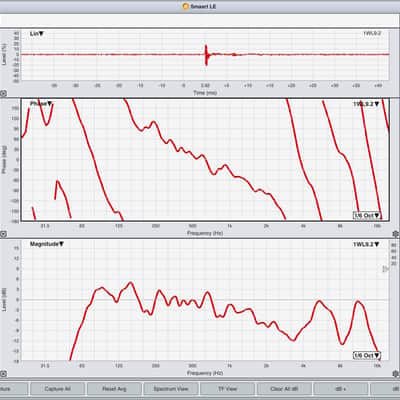Switch to TF View
Image resolution: width=400 pixels, height=400 pixels.
[227, 389]
